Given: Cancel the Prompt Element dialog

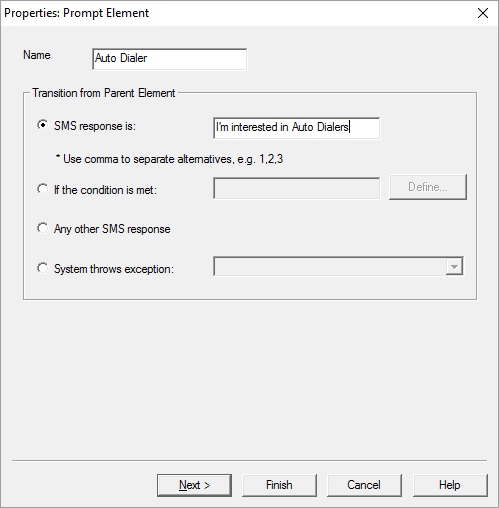Looking at the screenshot, I should coord(364,485).
